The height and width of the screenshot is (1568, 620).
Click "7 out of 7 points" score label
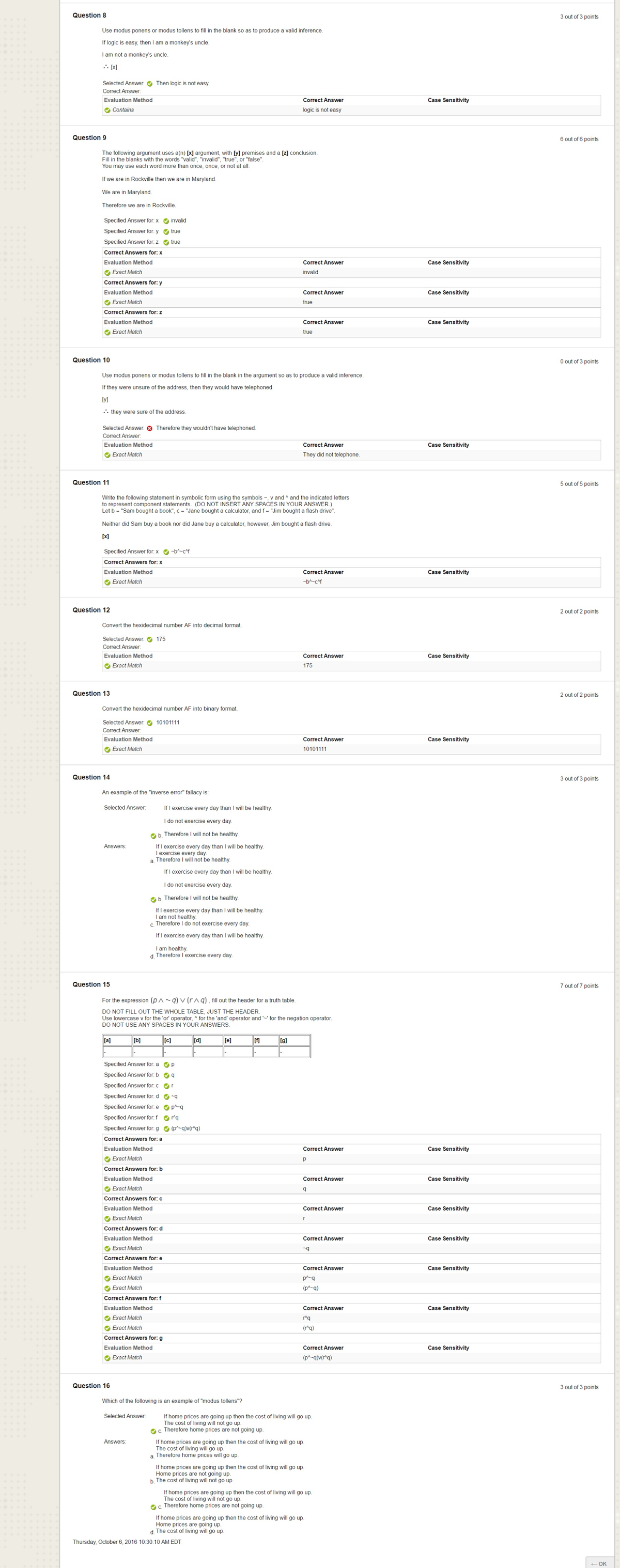[579, 985]
